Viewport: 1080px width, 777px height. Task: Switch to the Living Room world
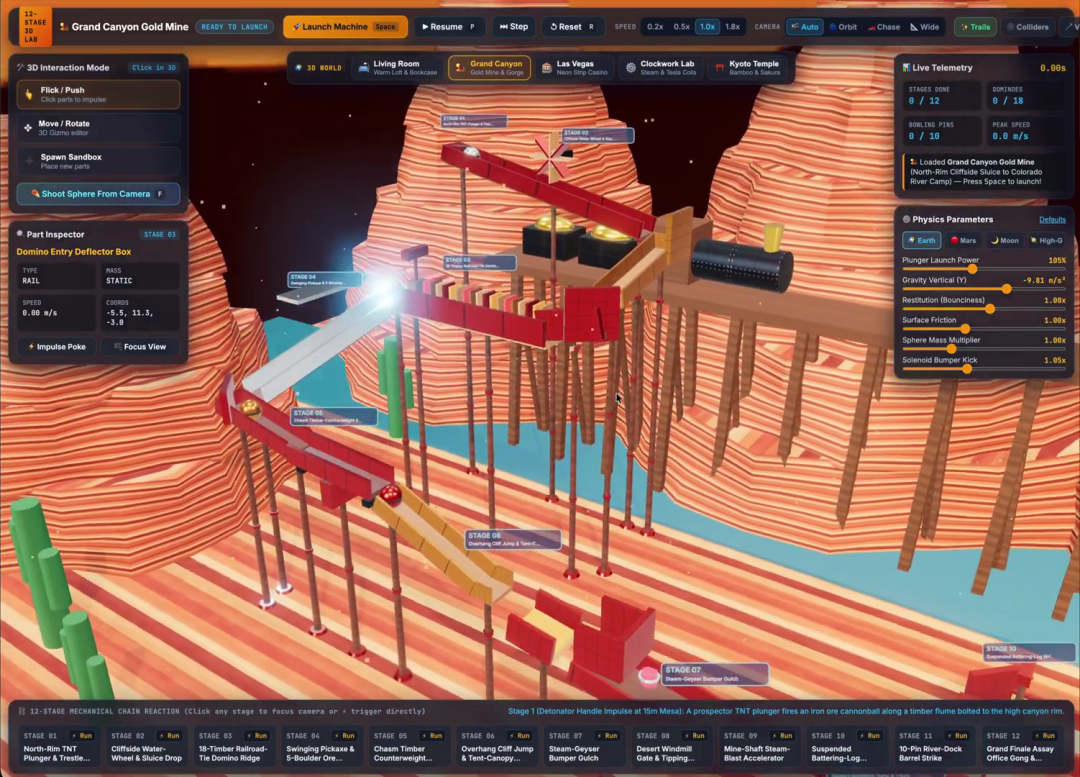coord(398,68)
